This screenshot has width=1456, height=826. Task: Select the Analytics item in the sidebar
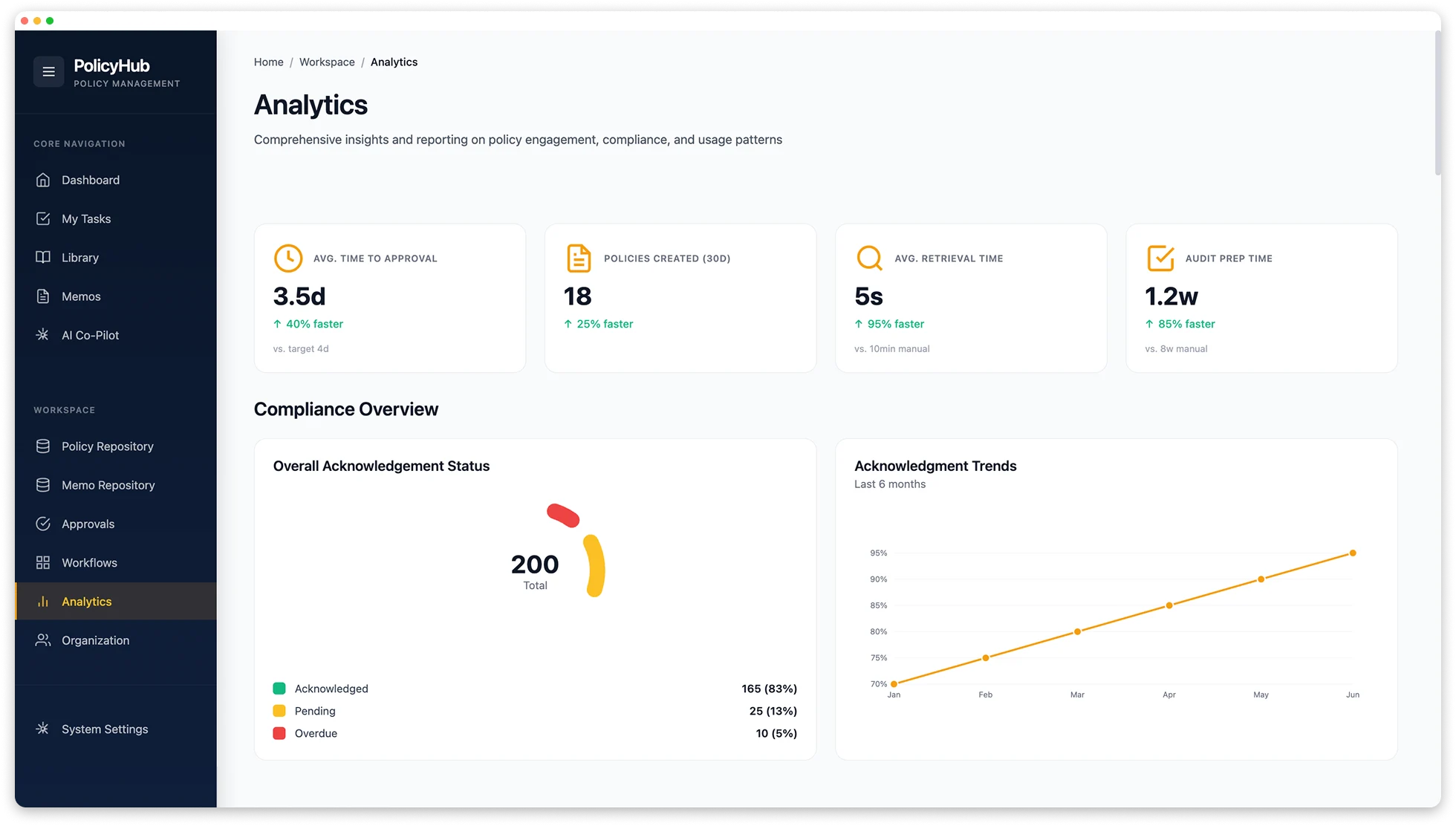coord(86,601)
